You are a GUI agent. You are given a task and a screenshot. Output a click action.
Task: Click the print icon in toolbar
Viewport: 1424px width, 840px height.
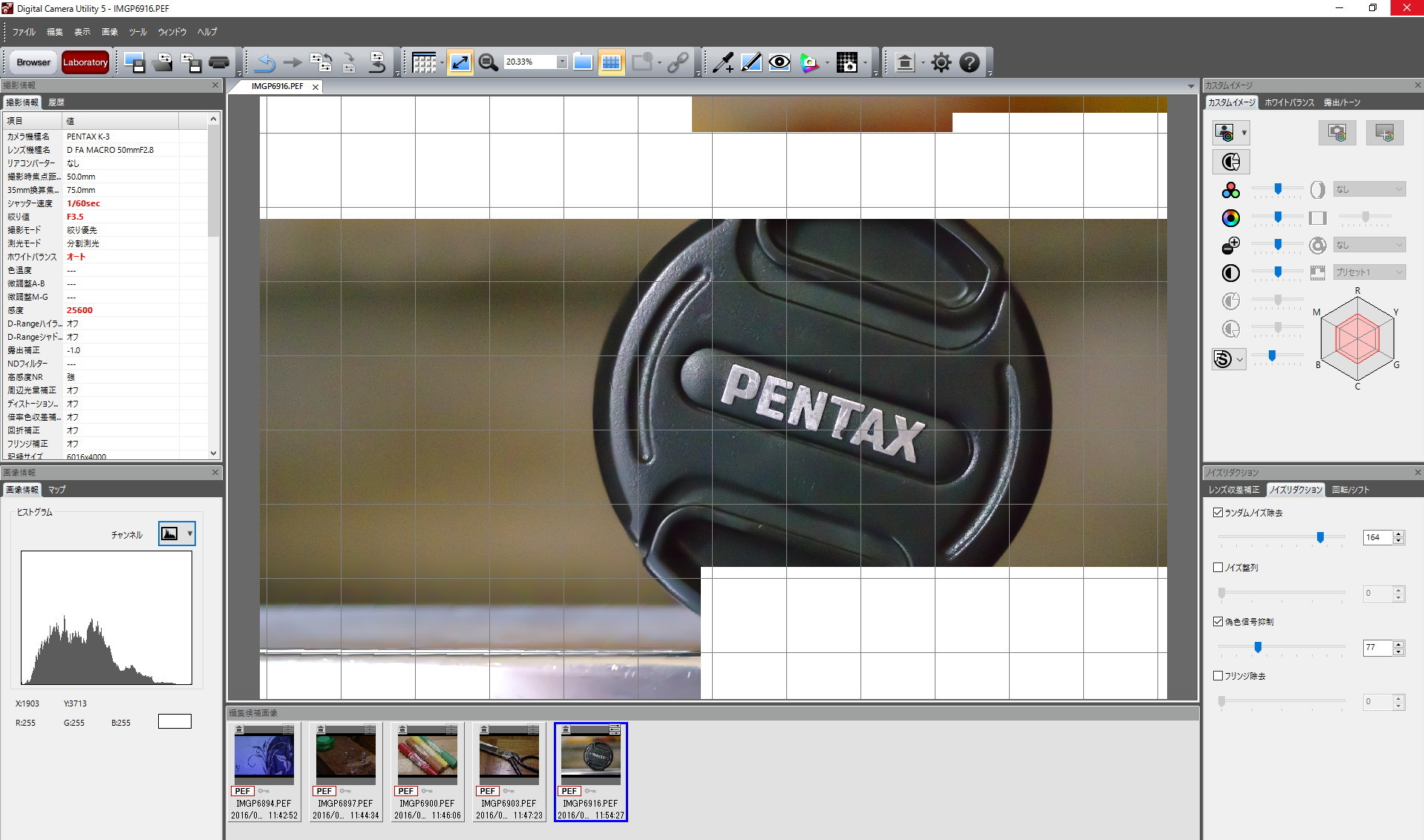pyautogui.click(x=219, y=63)
